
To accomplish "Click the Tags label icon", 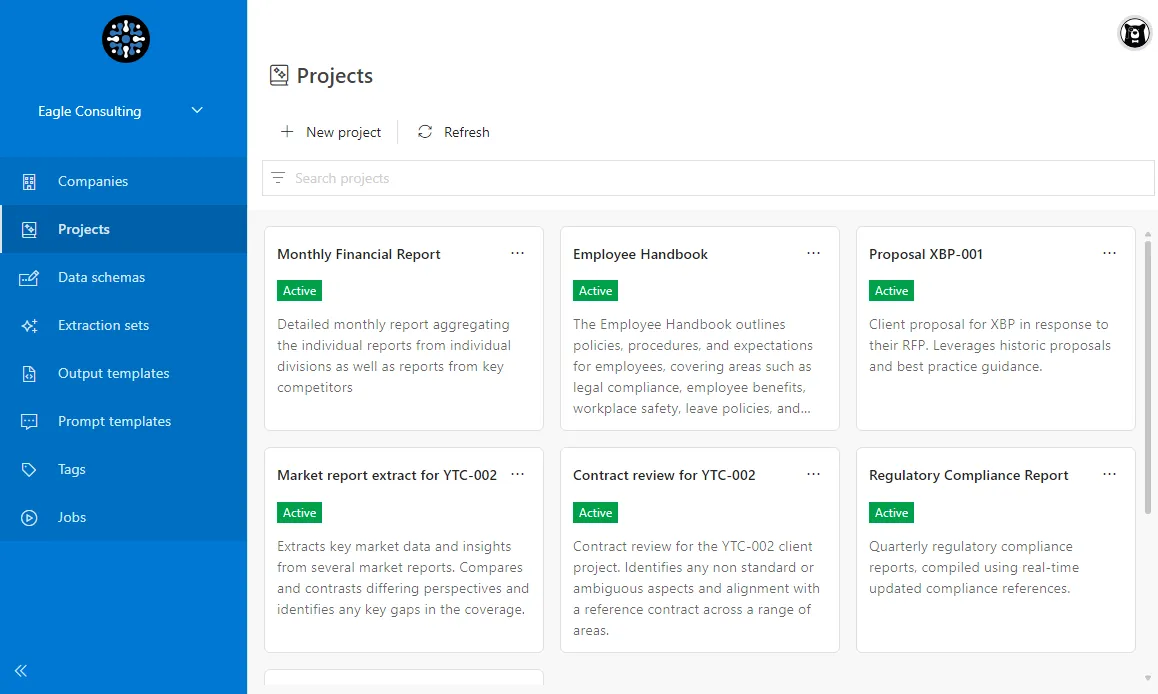I will coord(29,469).
